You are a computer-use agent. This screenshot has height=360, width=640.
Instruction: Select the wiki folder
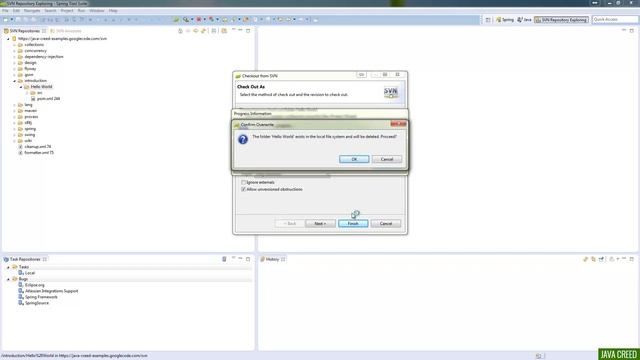tap(28, 141)
